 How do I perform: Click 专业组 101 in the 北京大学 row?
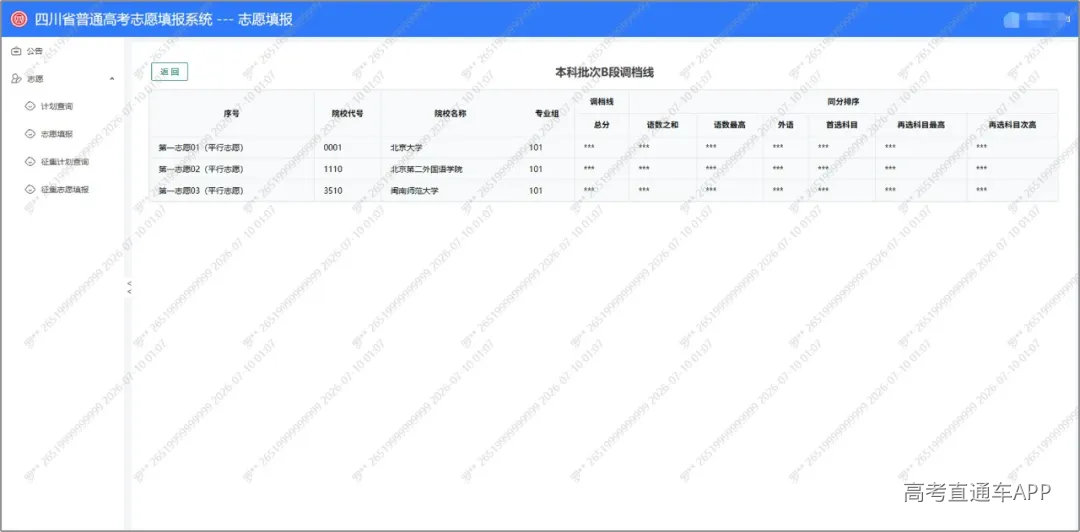536,147
